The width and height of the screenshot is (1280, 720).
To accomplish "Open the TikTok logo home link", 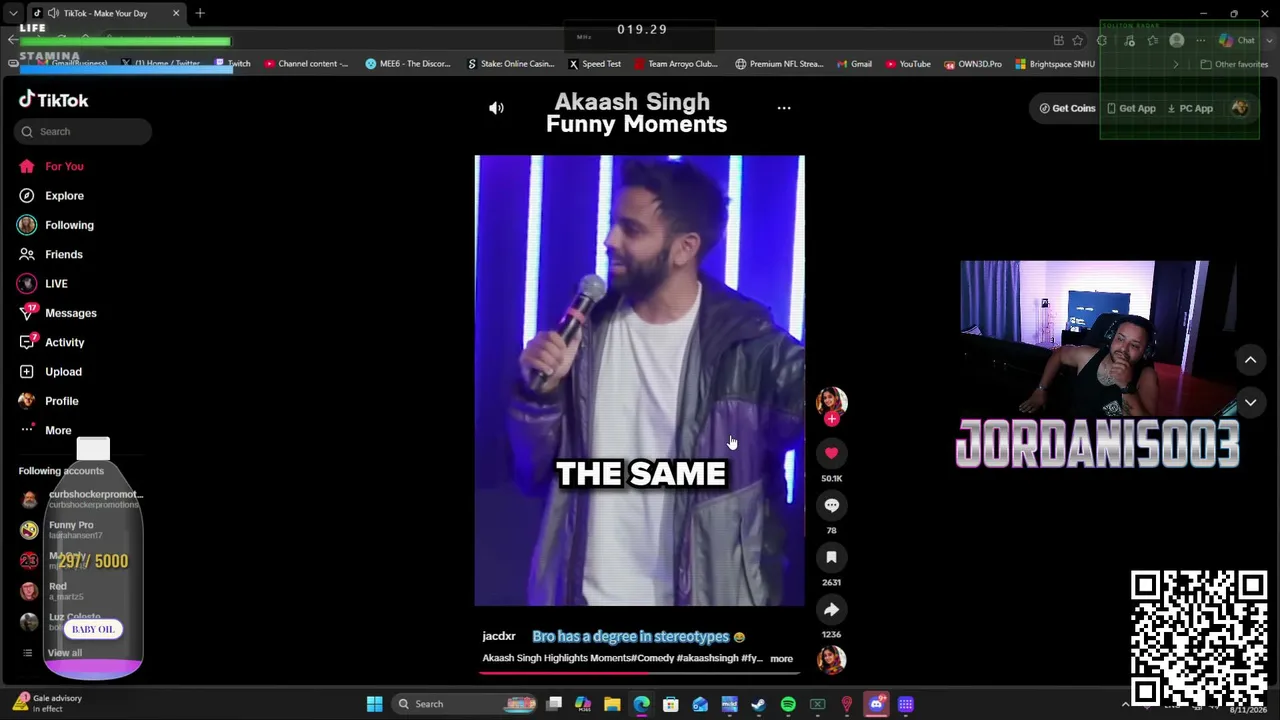I will [54, 100].
